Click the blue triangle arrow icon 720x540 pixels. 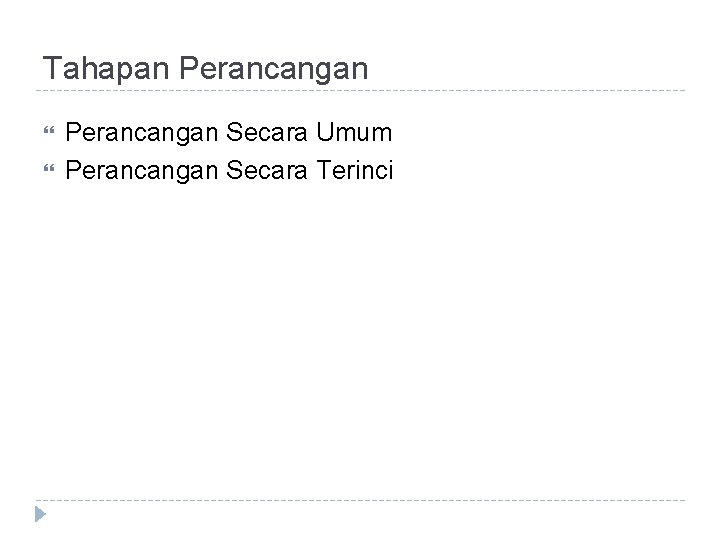pyautogui.click(x=40, y=514)
